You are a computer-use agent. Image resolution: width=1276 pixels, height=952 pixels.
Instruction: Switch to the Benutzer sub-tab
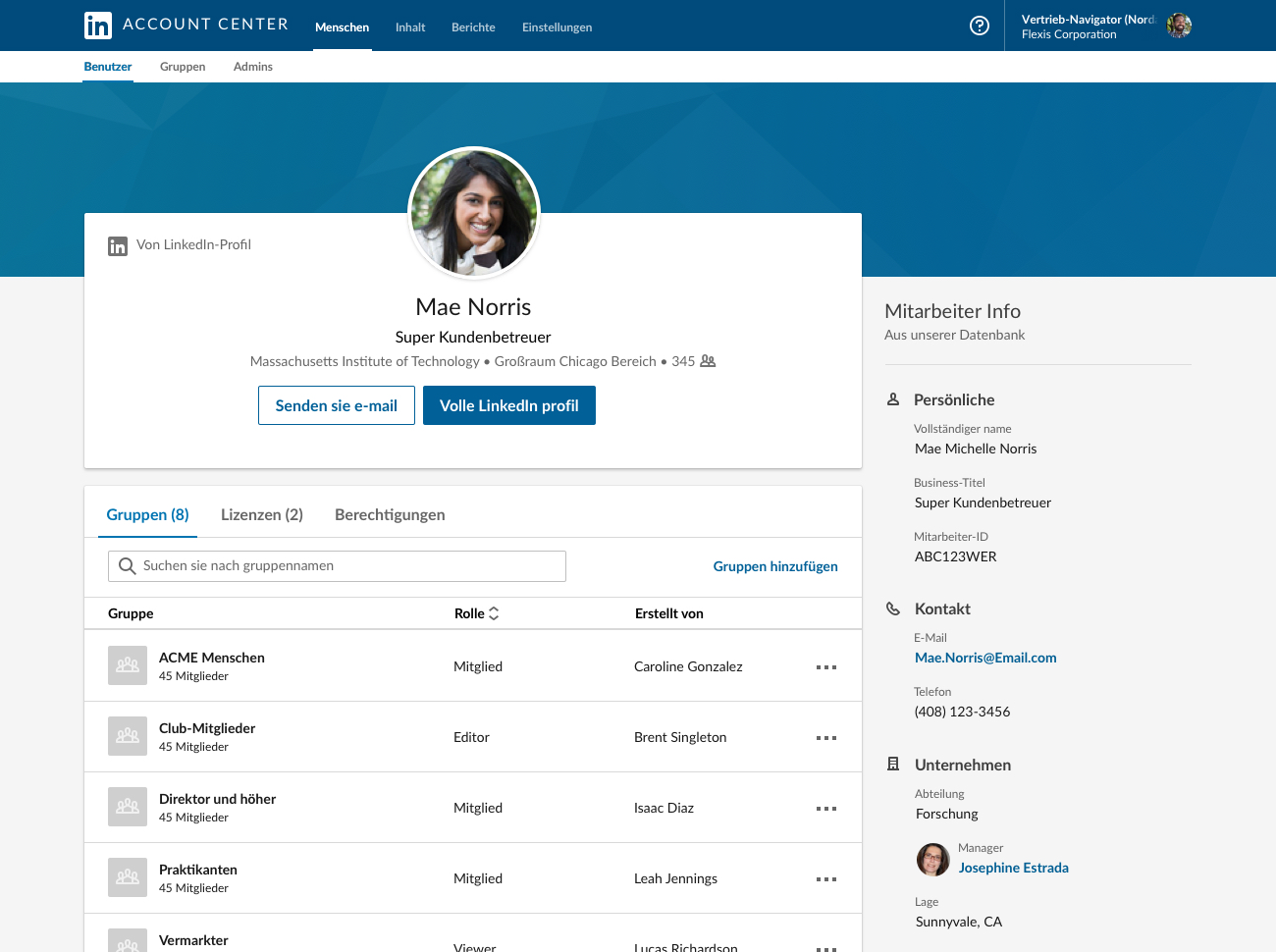pos(108,67)
